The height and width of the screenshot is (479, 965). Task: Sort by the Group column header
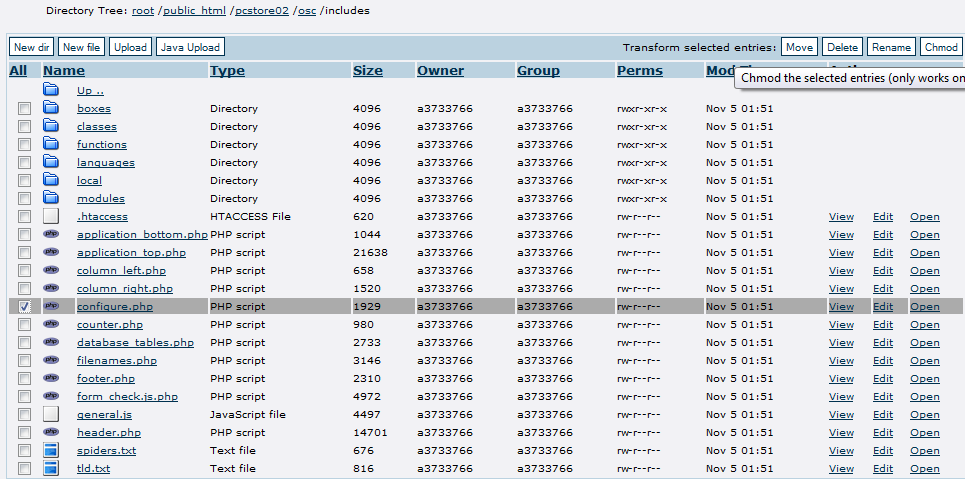pyautogui.click(x=539, y=71)
